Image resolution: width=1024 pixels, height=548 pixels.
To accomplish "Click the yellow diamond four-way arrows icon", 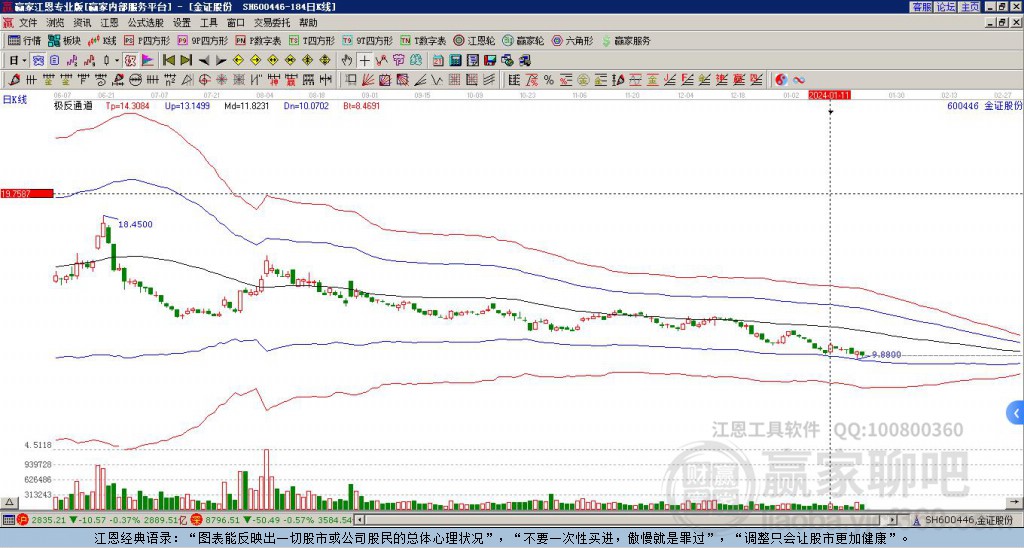I will coord(325,61).
